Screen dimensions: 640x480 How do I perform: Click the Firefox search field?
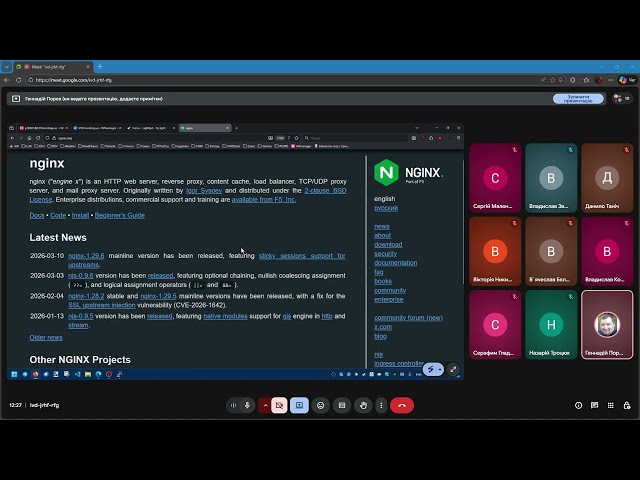(x=355, y=138)
